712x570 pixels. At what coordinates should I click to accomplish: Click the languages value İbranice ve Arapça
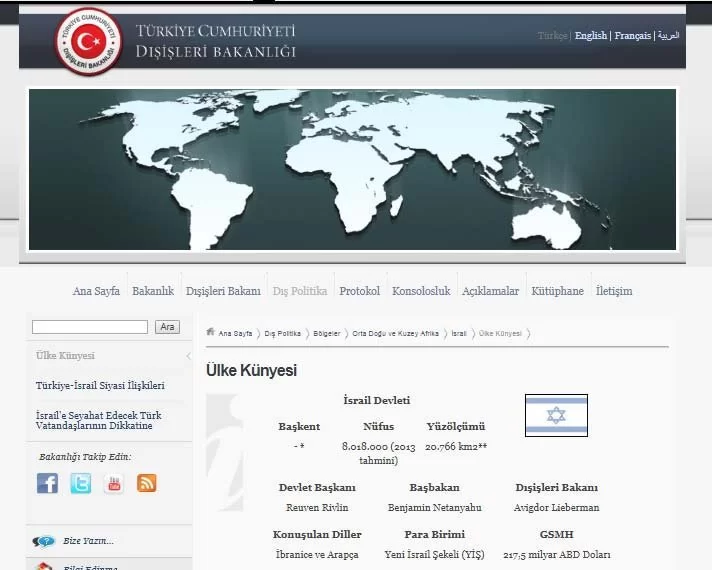[317, 555]
